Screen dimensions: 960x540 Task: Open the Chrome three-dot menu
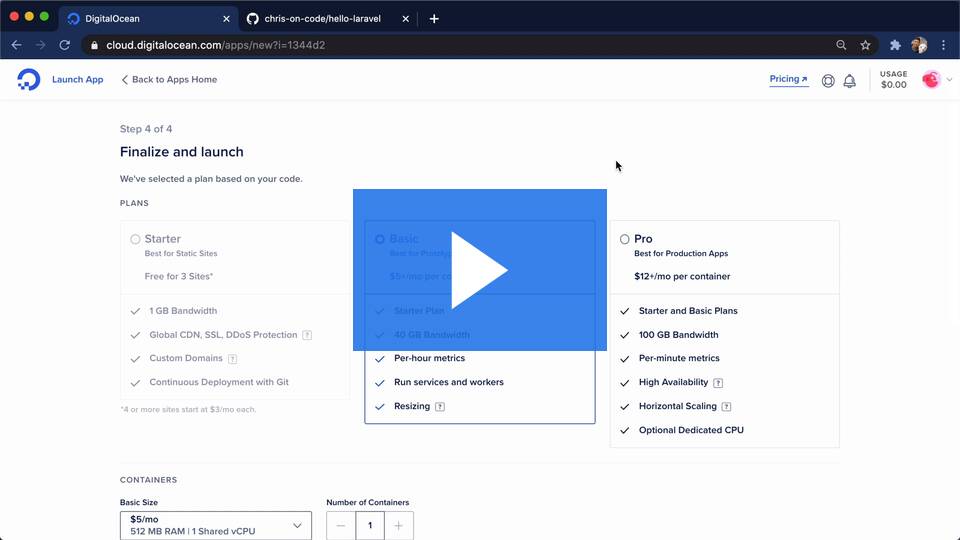pyautogui.click(x=943, y=45)
